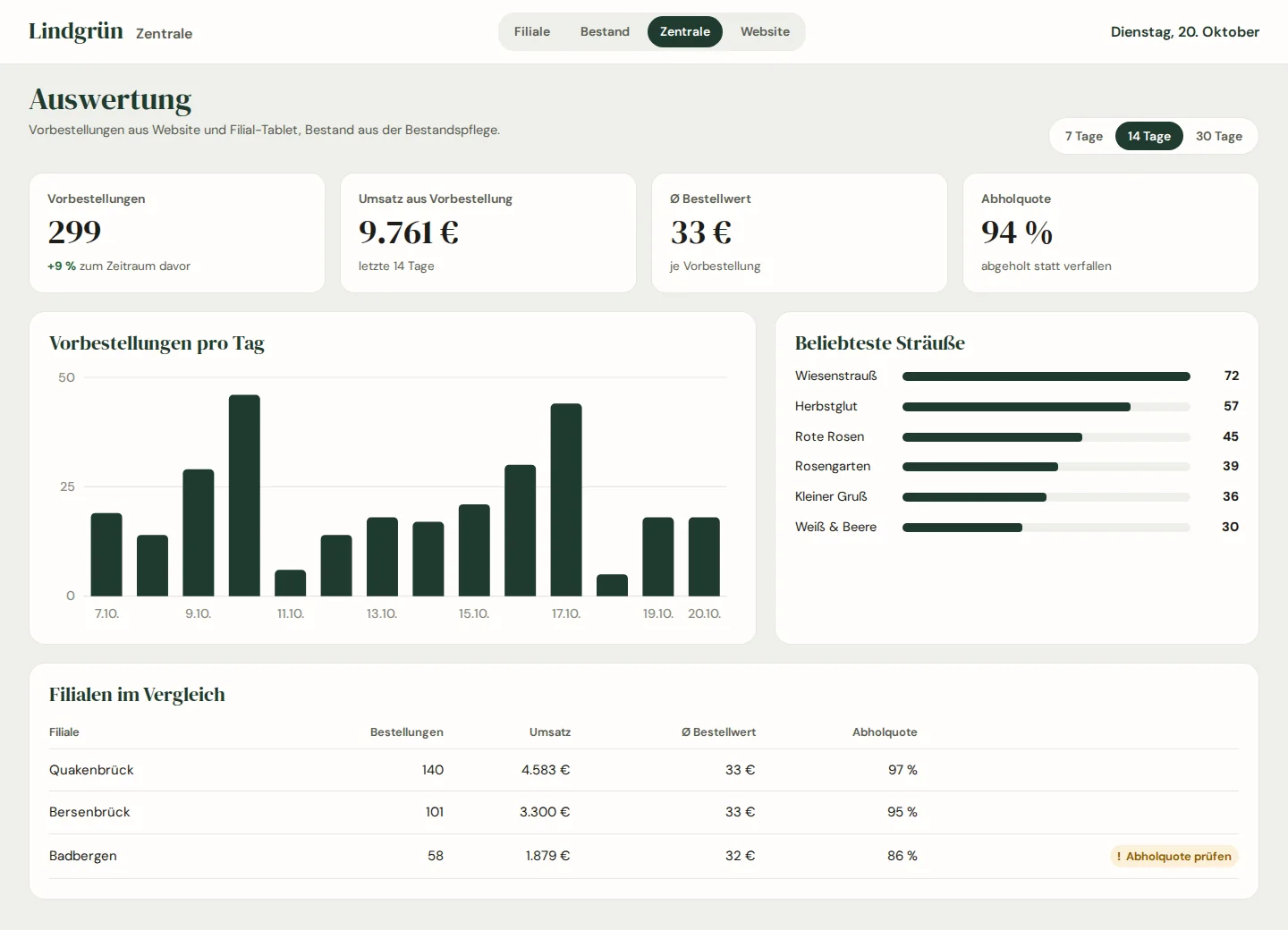Click the Bestellungen column header

(407, 731)
